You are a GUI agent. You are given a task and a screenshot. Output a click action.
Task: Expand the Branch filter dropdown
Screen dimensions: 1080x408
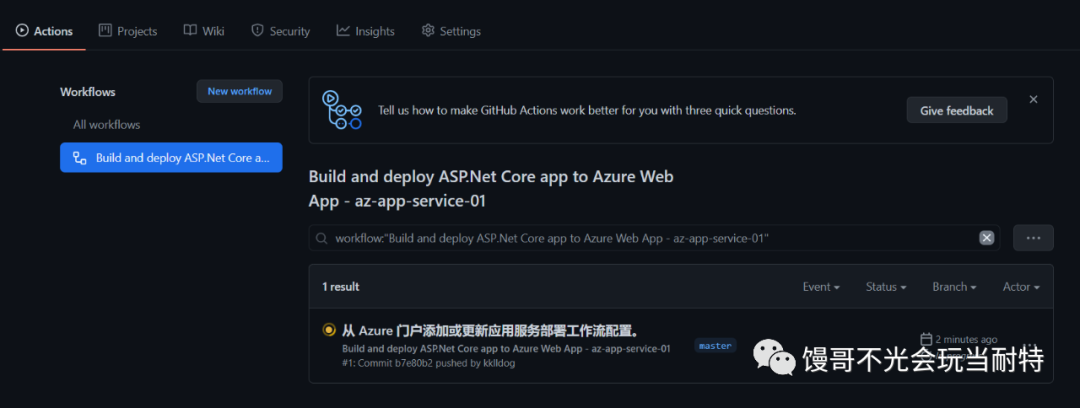coord(954,287)
